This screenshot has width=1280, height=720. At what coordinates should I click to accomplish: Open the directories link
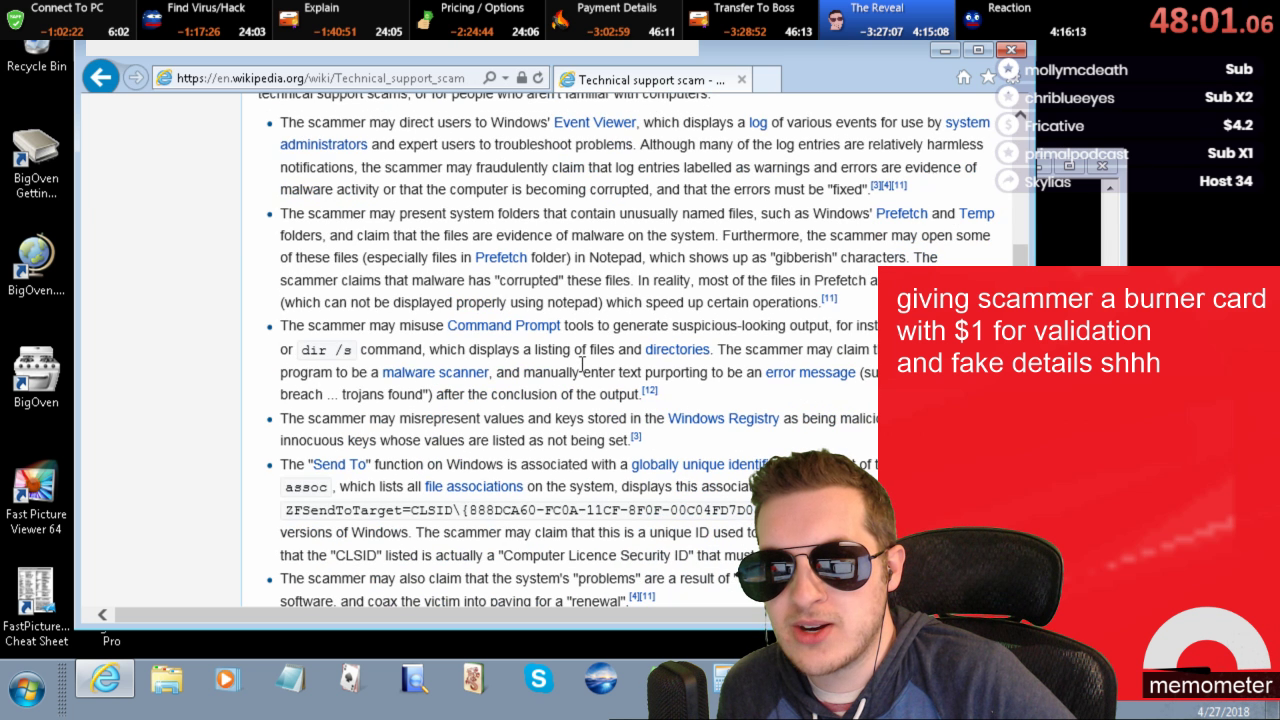(677, 350)
